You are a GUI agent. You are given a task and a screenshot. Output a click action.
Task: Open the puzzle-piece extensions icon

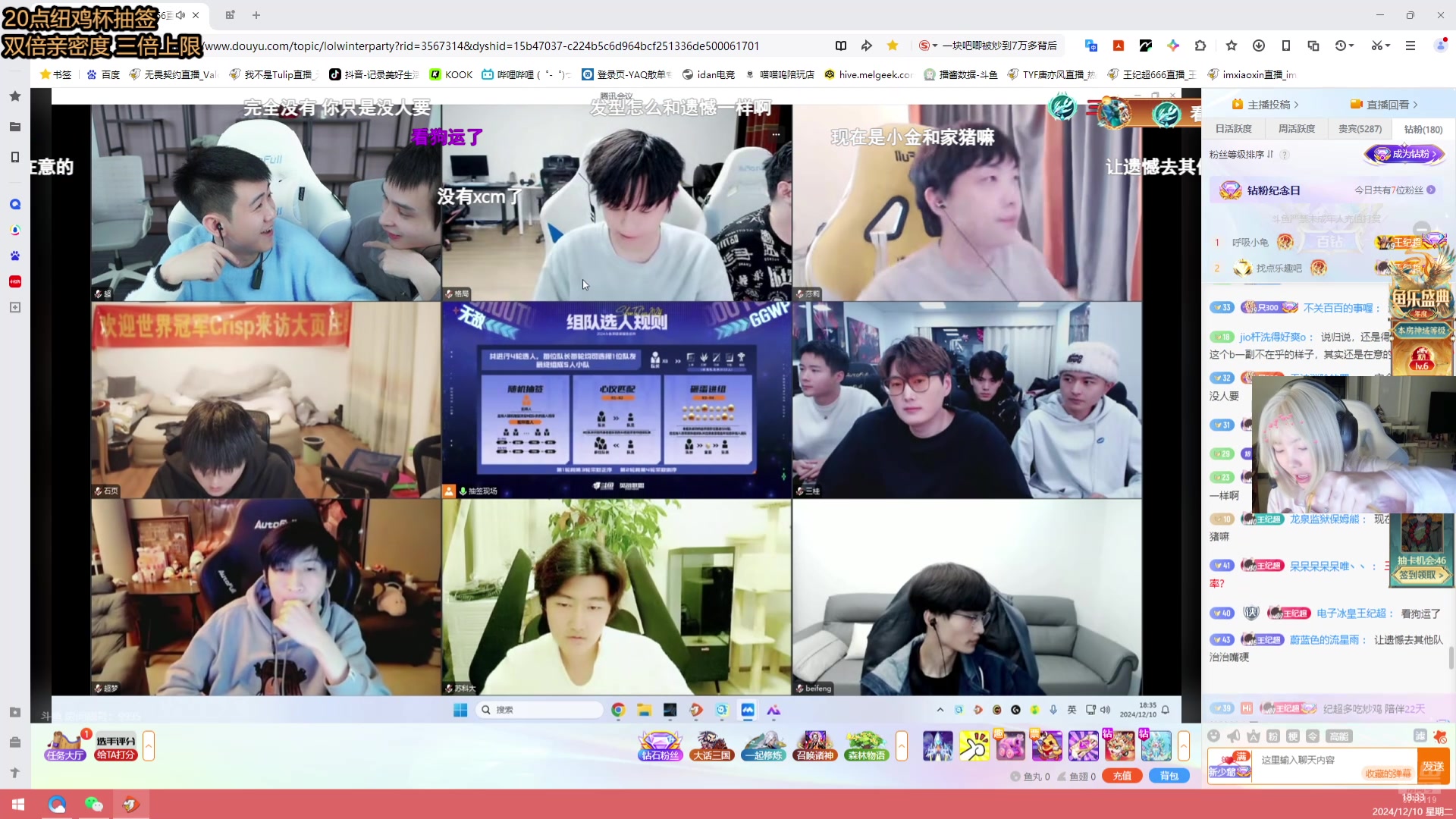(1200, 46)
